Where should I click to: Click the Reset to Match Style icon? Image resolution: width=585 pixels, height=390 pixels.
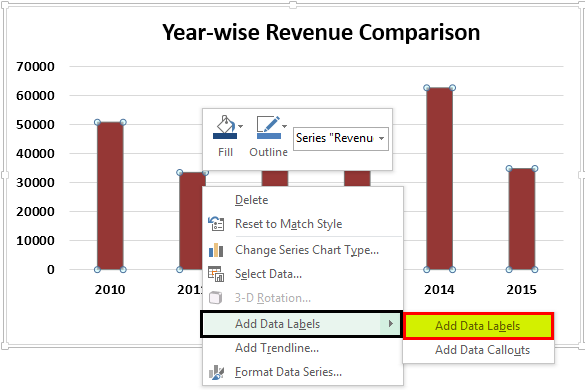point(216,224)
